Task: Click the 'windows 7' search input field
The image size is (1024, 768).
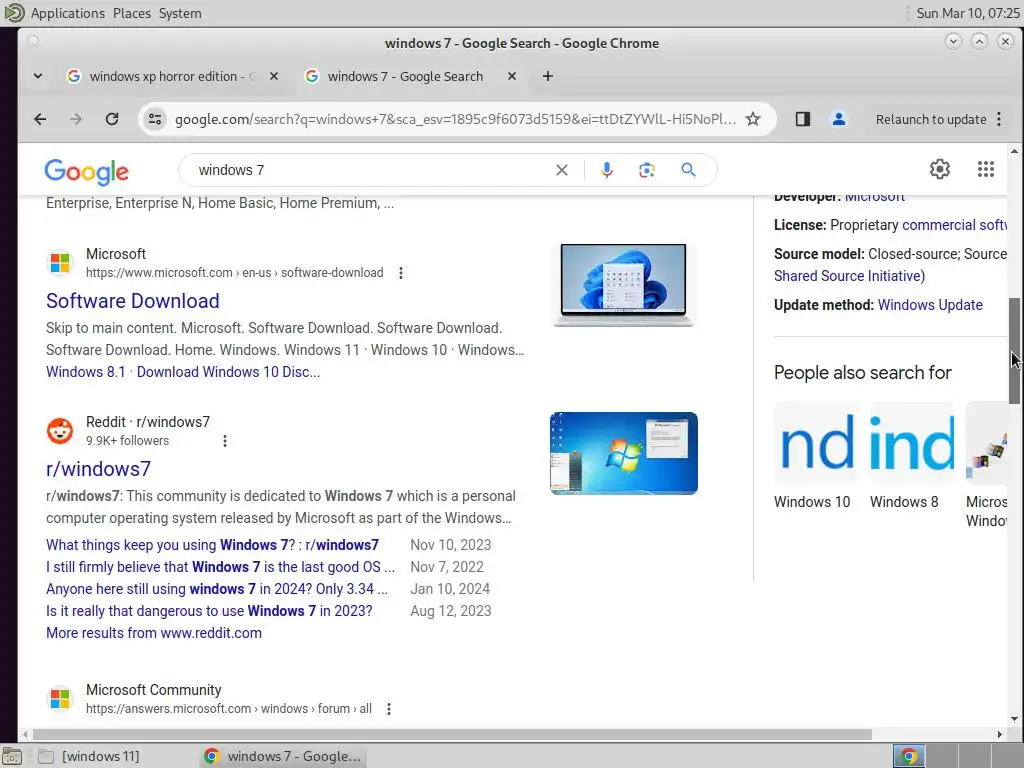Action: tap(372, 170)
